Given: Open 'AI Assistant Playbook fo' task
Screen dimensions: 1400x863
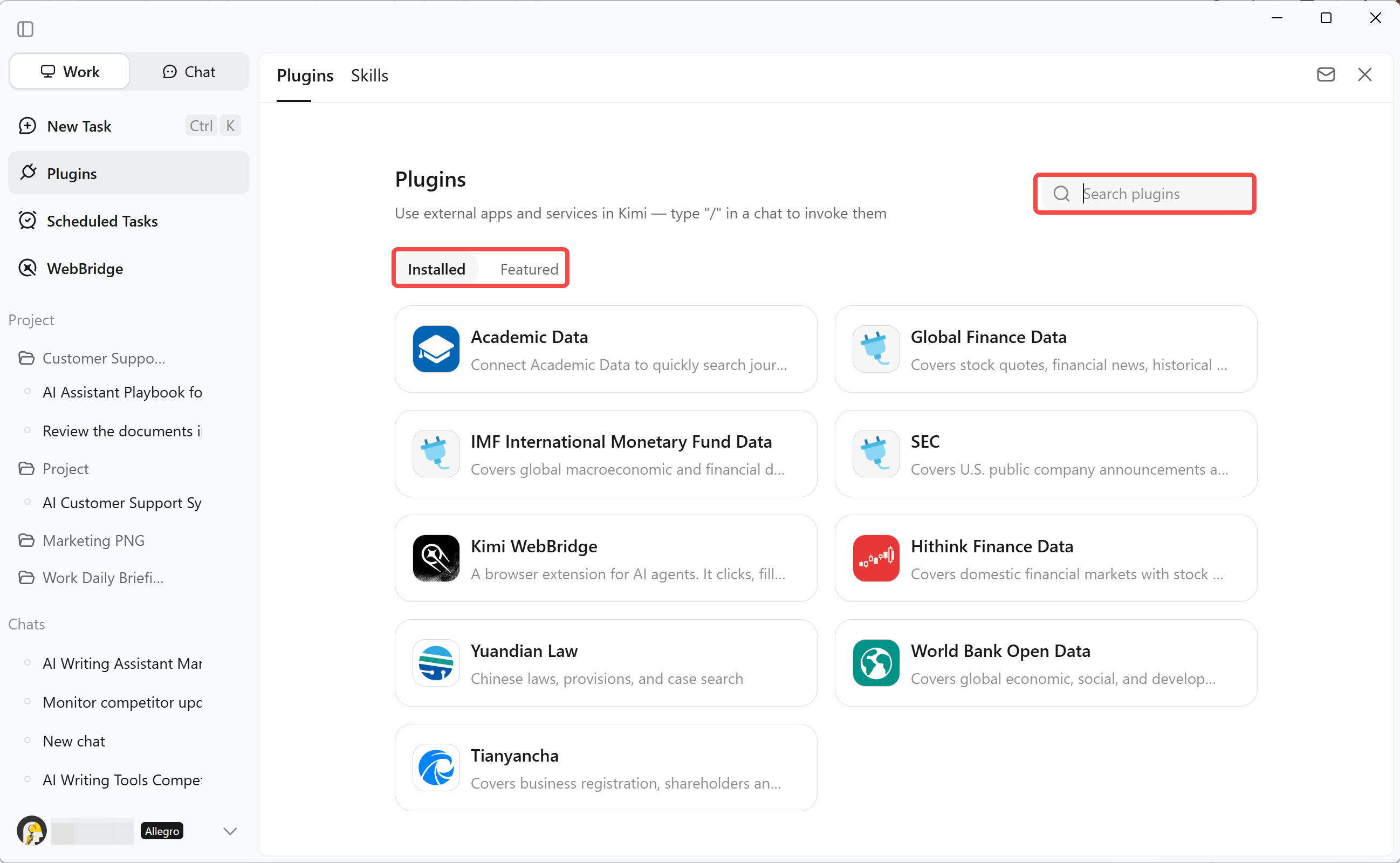Looking at the screenshot, I should (122, 393).
